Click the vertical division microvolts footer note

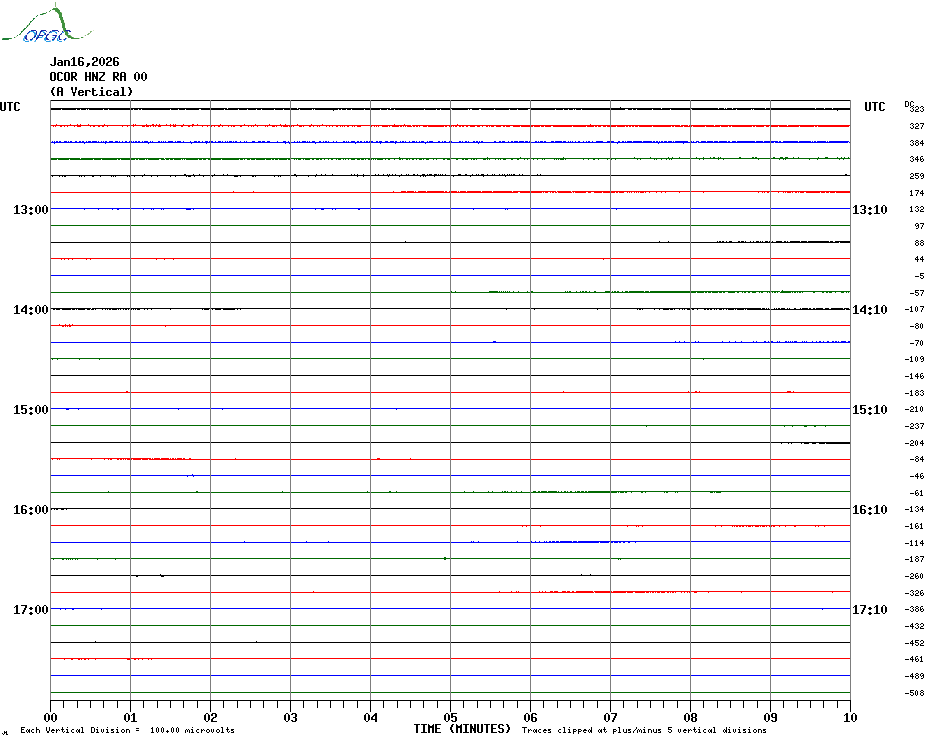[127, 731]
